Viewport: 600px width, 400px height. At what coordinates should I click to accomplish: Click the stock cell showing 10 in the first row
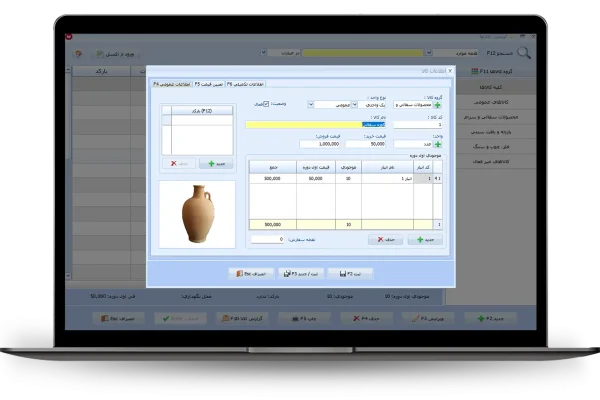pos(348,179)
